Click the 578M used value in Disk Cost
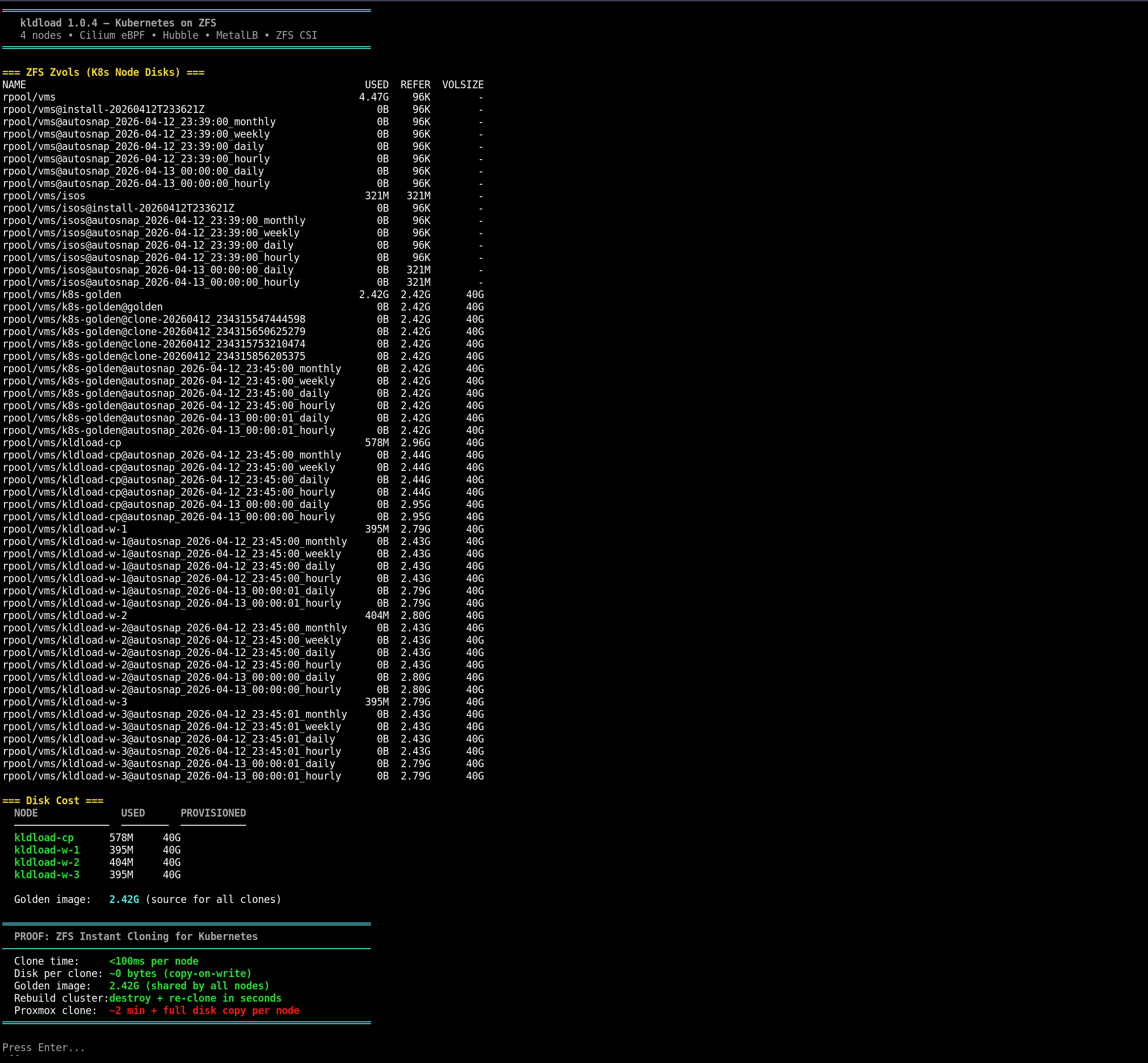This screenshot has height=1063, width=1148. [x=121, y=838]
